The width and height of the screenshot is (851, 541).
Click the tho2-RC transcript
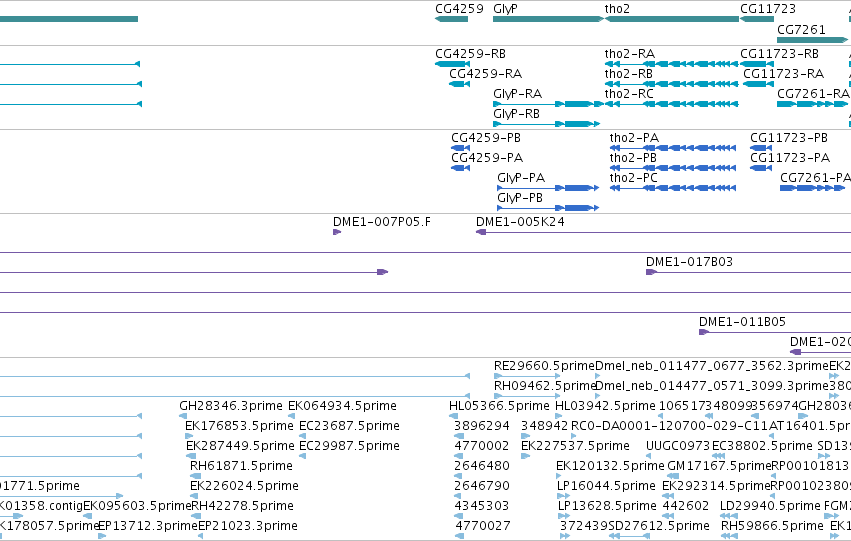click(672, 104)
